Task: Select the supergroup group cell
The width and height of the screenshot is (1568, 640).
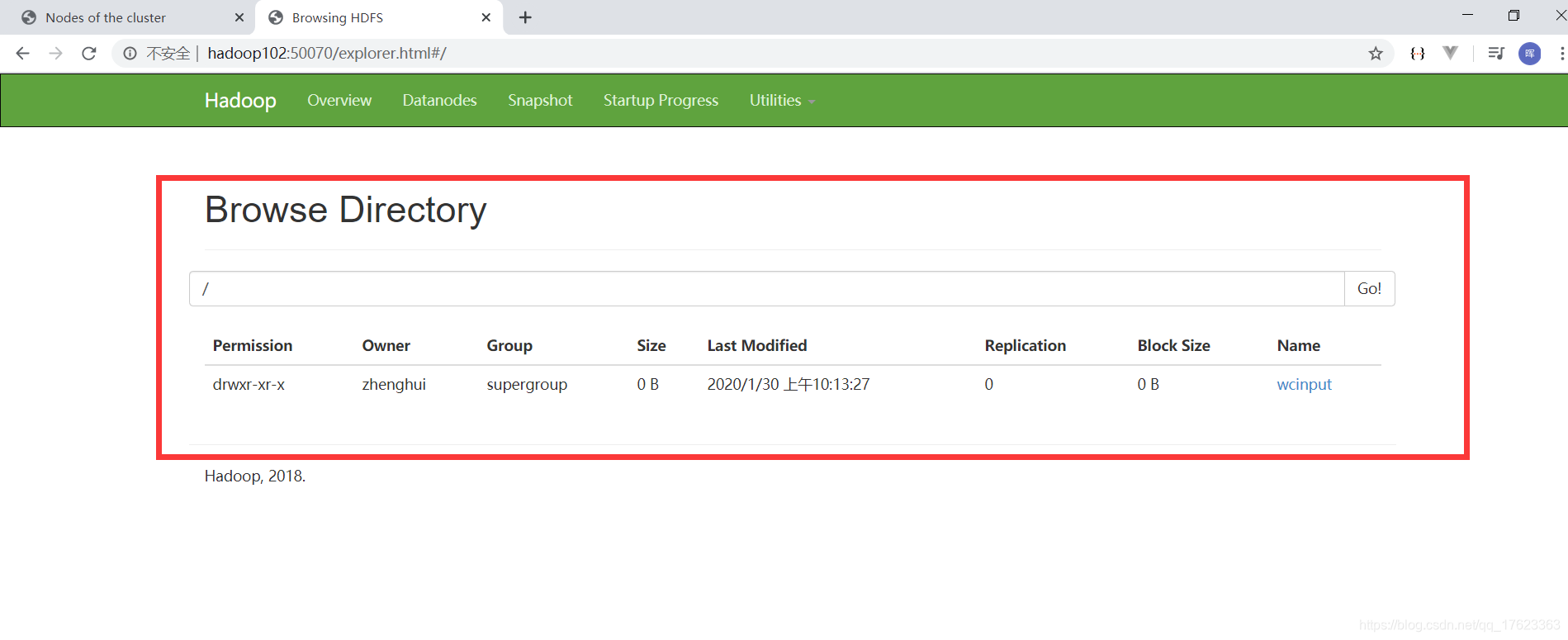Action: click(x=527, y=385)
